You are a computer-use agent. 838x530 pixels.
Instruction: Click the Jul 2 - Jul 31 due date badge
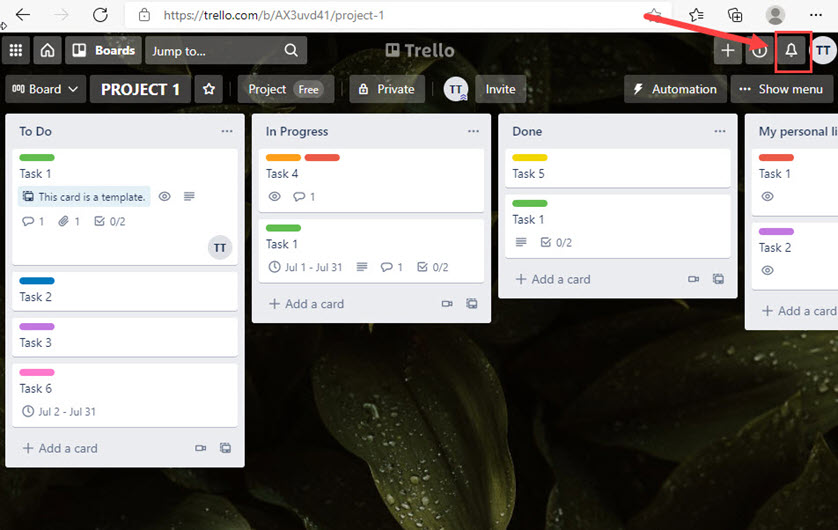[x=59, y=412]
